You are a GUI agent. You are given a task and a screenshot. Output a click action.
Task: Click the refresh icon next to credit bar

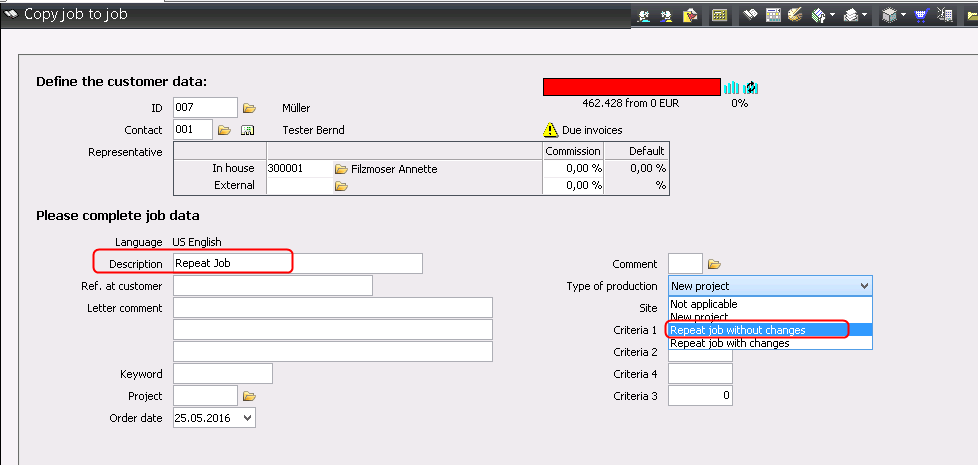click(750, 88)
